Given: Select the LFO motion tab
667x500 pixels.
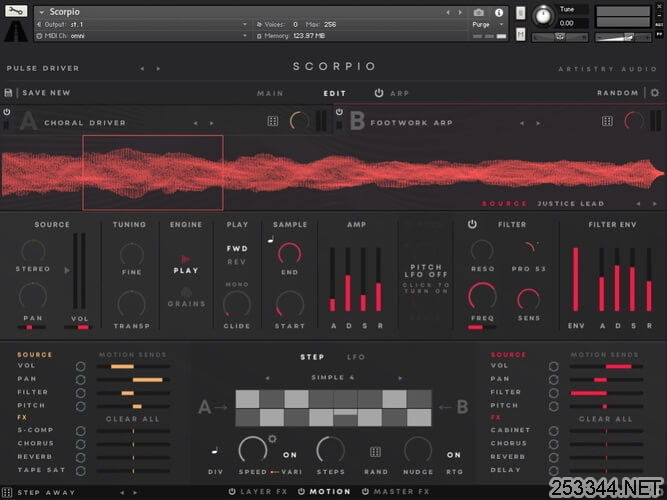Looking at the screenshot, I should pyautogui.click(x=356, y=357).
